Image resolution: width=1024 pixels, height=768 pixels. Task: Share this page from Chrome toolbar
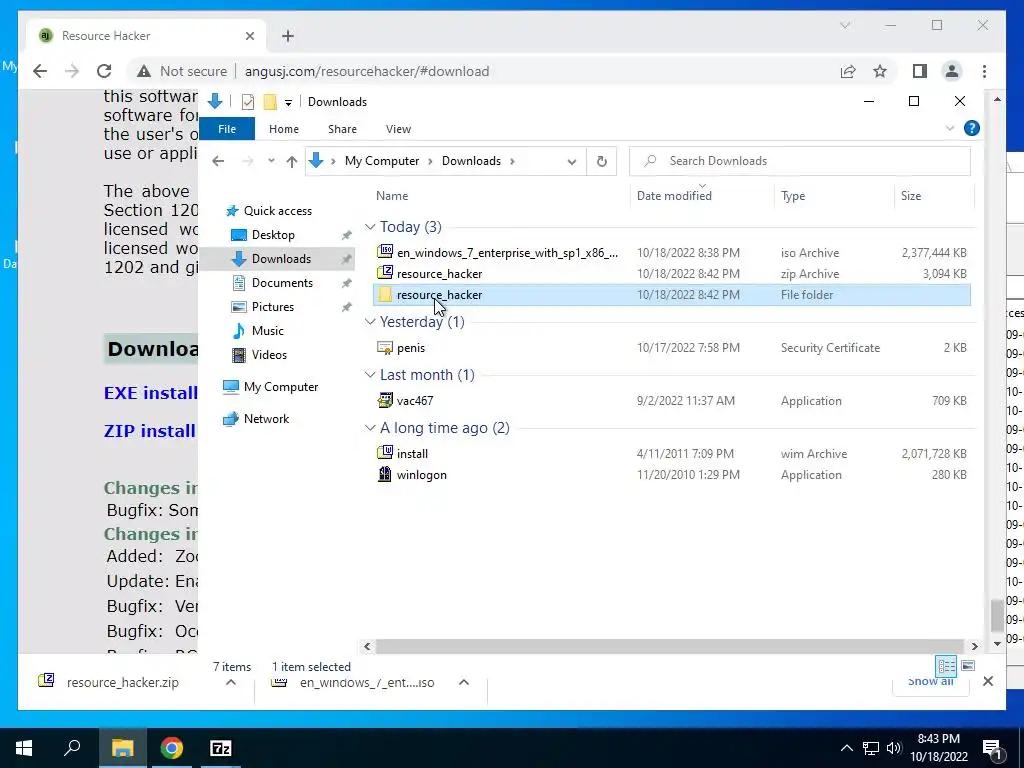coord(848,71)
